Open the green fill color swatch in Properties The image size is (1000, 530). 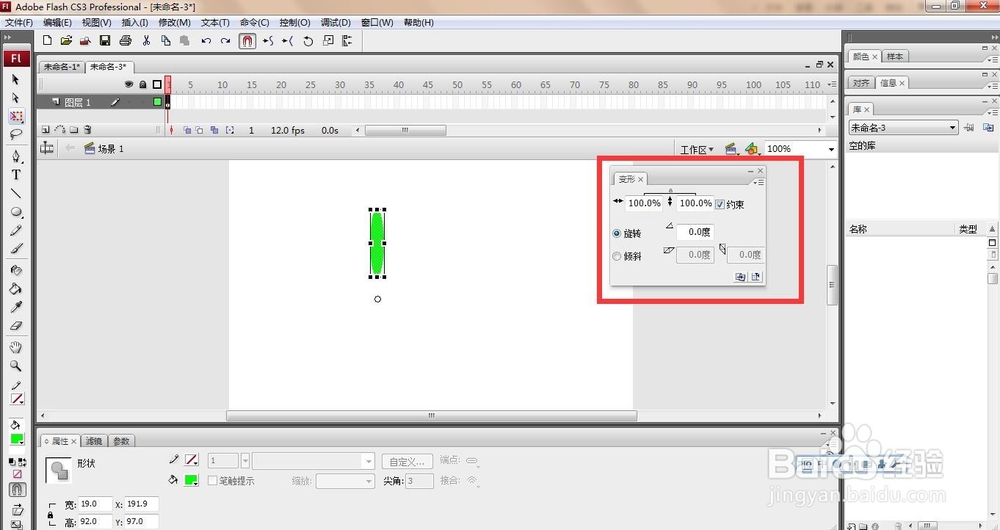(191, 480)
